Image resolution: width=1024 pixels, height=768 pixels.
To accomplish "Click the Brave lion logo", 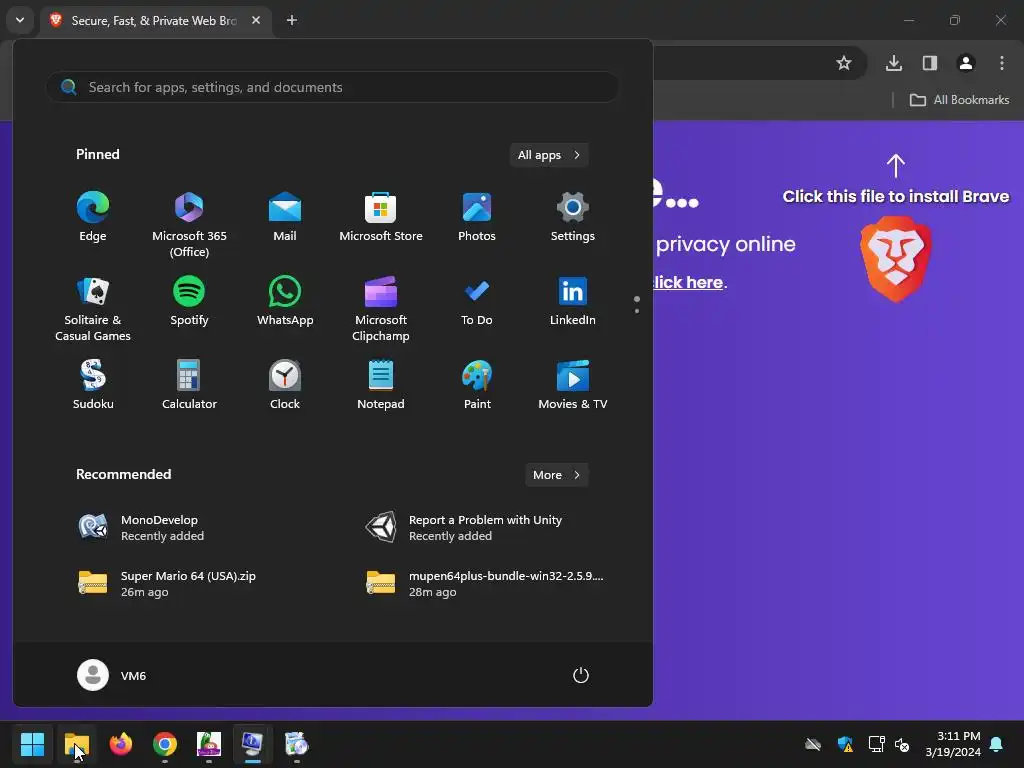I will [896, 260].
